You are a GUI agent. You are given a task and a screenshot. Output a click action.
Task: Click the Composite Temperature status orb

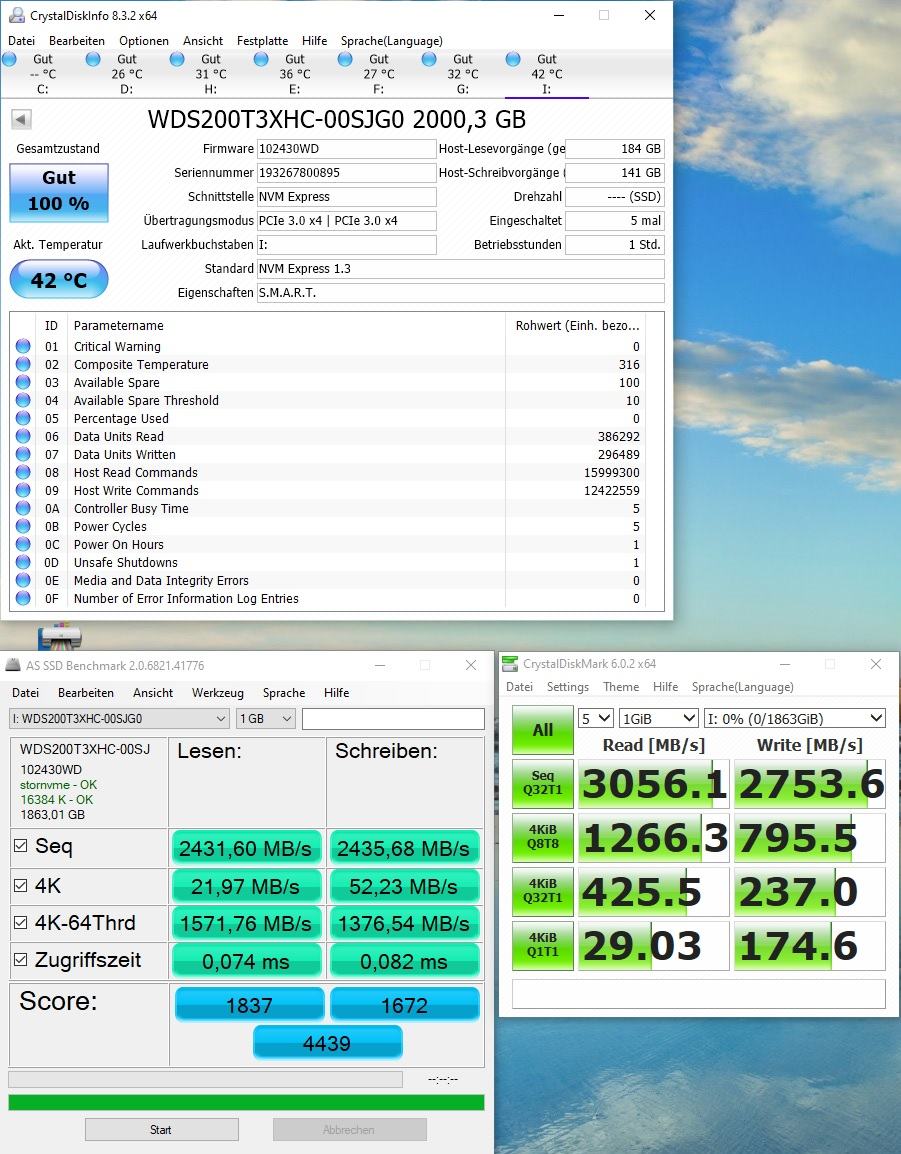pos(23,364)
